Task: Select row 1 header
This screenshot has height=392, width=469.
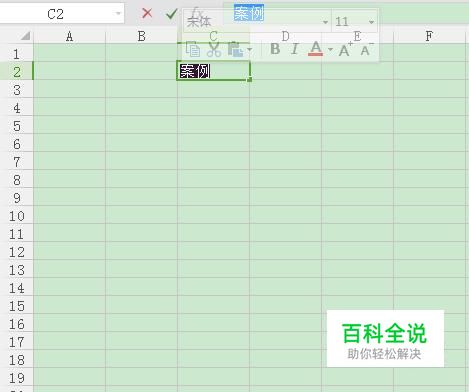Action: point(16,54)
